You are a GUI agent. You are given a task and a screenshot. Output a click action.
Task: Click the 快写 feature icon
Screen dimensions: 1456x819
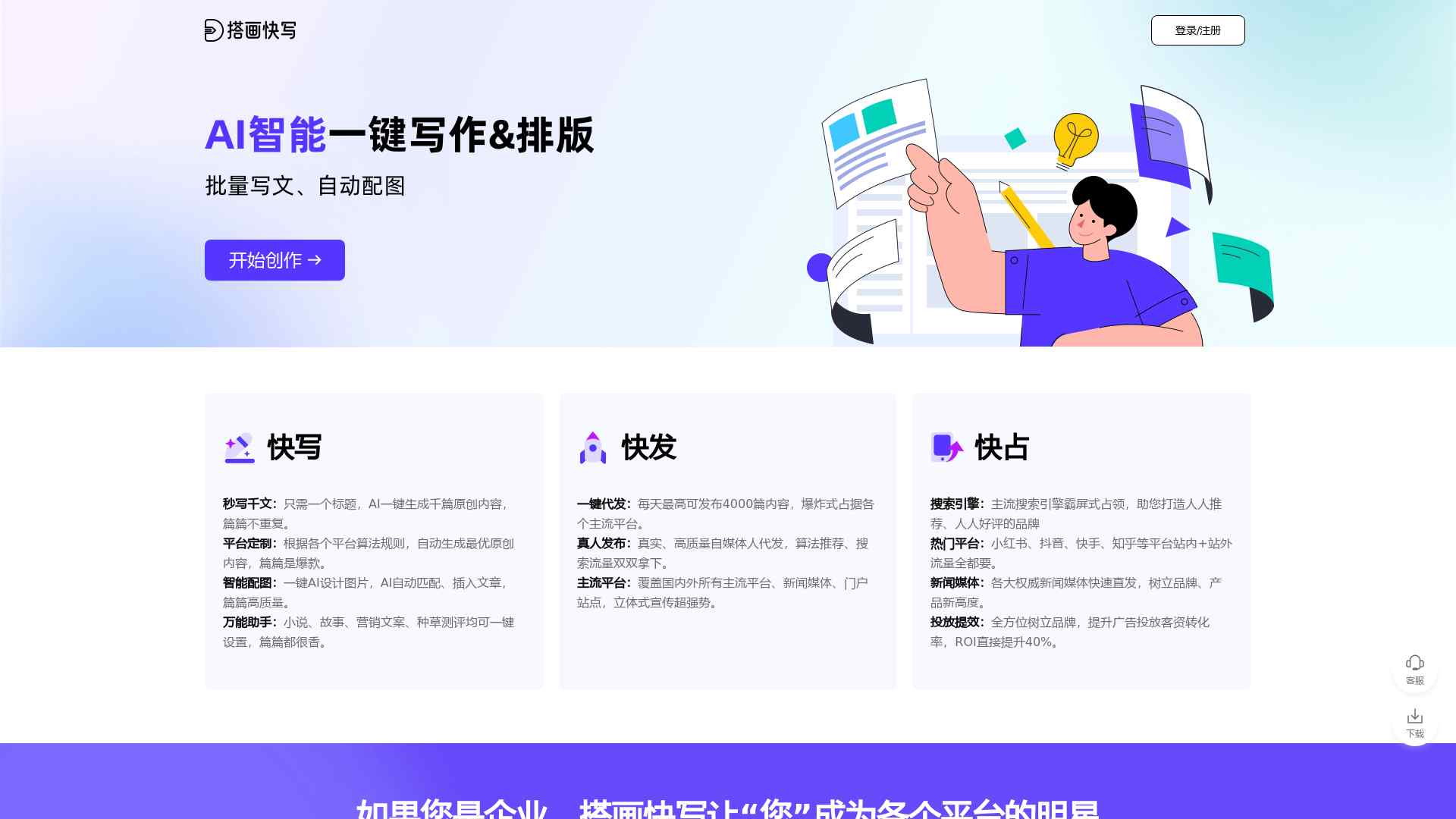click(x=237, y=447)
